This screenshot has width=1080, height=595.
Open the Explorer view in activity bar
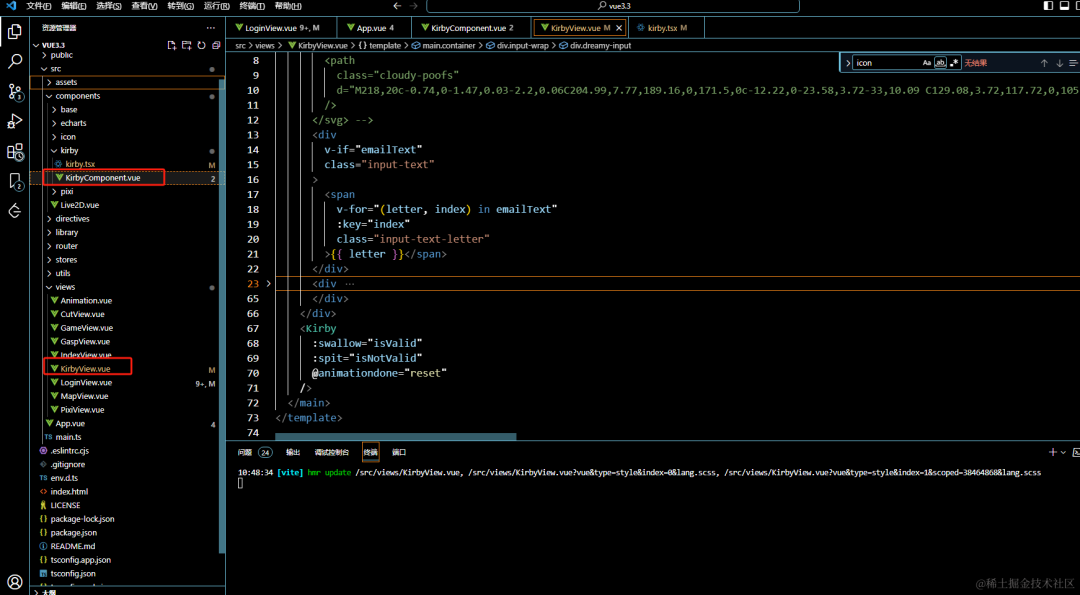click(x=14, y=32)
